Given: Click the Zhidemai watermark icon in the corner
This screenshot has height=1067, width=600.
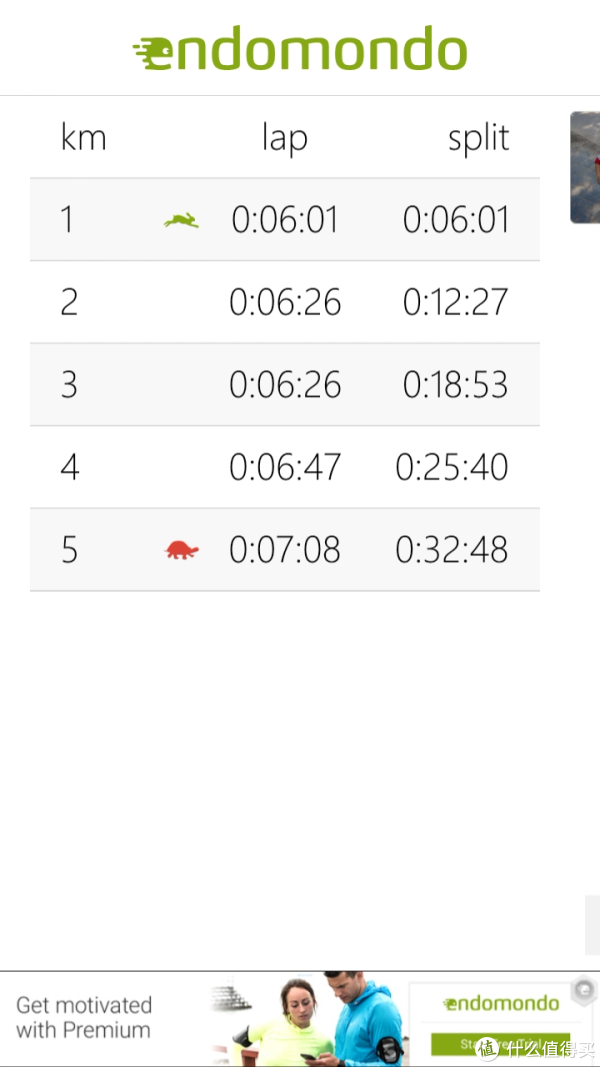Looking at the screenshot, I should 486,1047.
